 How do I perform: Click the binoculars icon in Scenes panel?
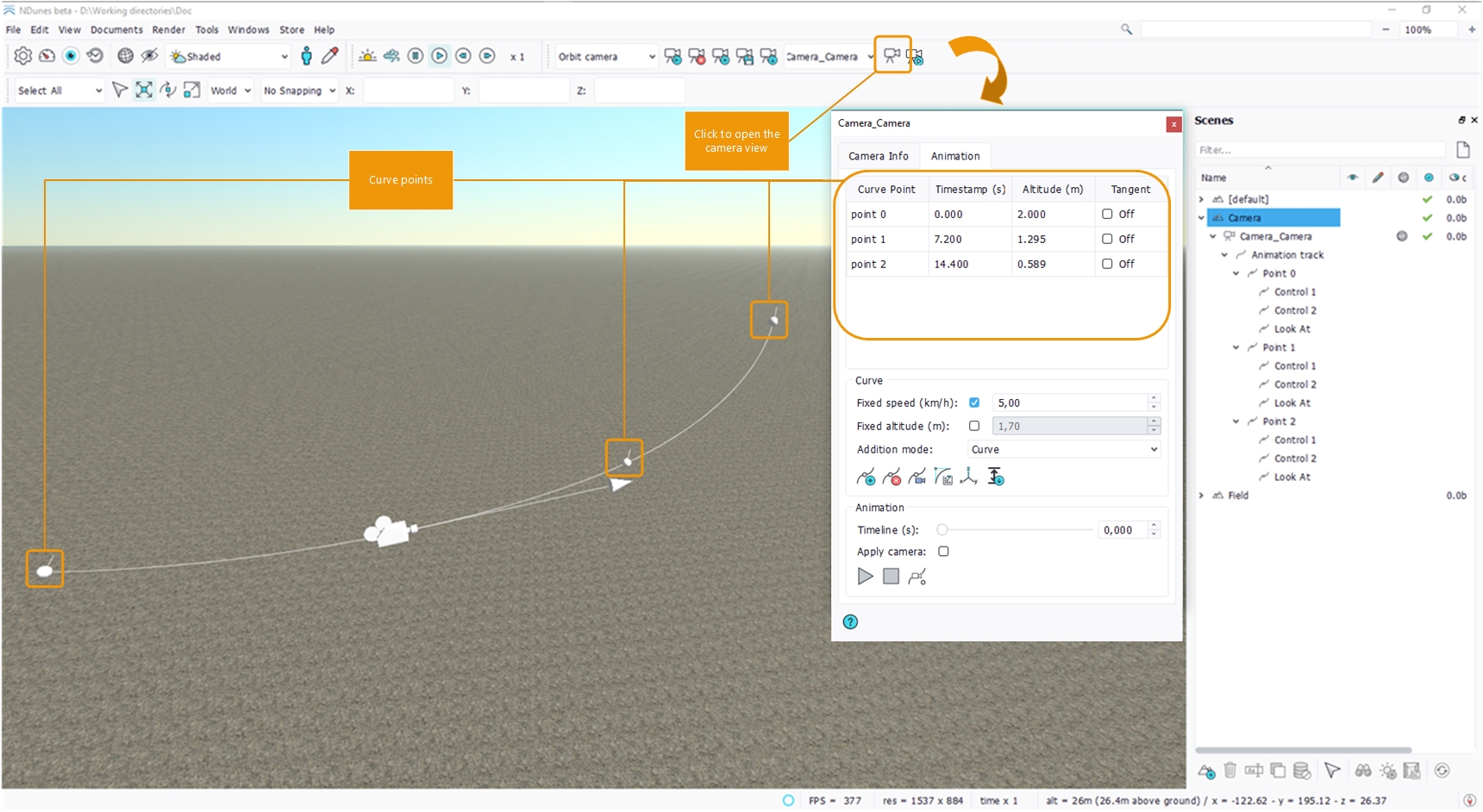tap(1363, 771)
